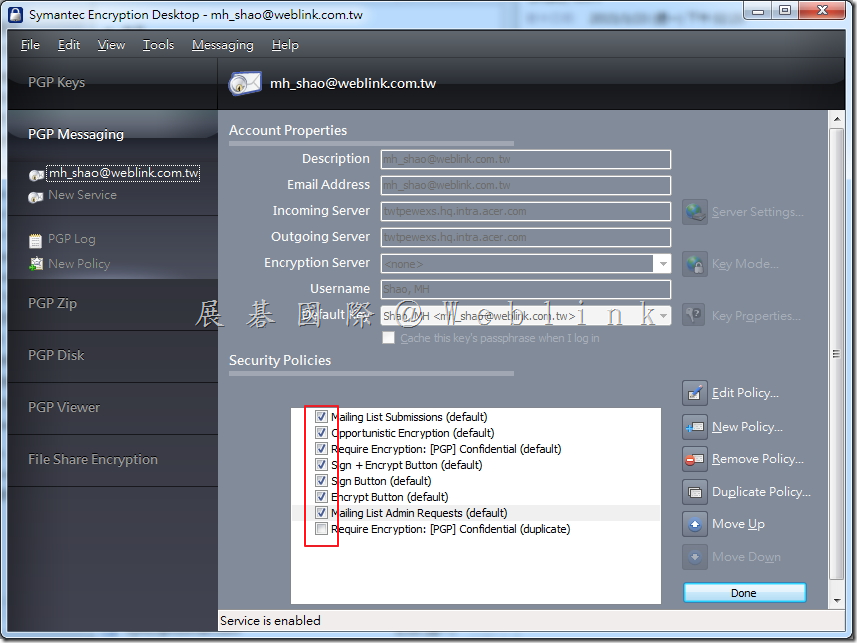
Task: Click the scrollbar down arrow
Action: pyautogui.click(x=836, y=600)
